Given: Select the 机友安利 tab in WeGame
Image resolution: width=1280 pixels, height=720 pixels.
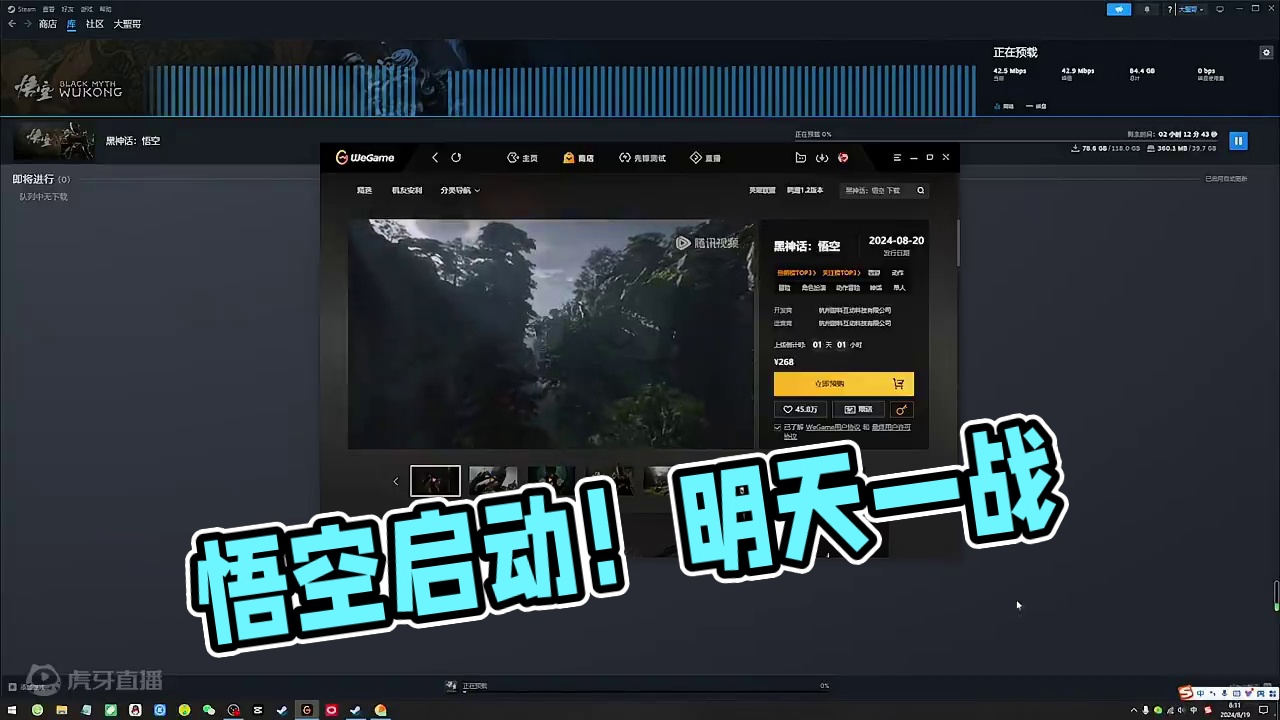Looking at the screenshot, I should pyautogui.click(x=406, y=190).
